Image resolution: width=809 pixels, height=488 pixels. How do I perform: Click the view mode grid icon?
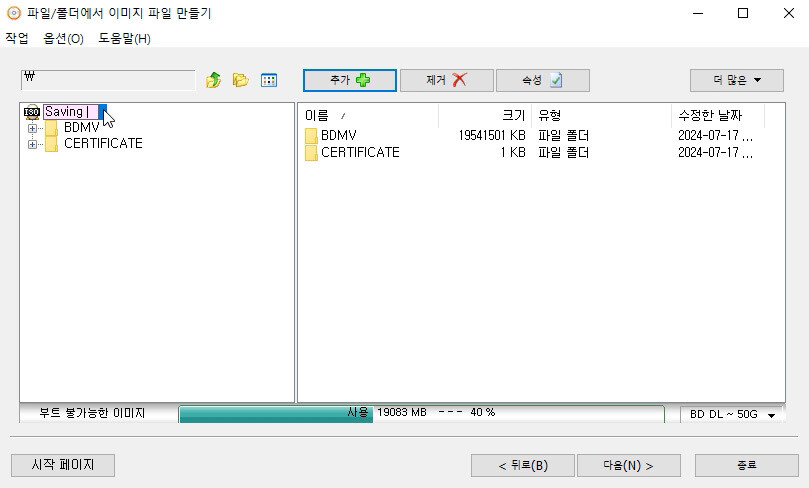[x=269, y=80]
